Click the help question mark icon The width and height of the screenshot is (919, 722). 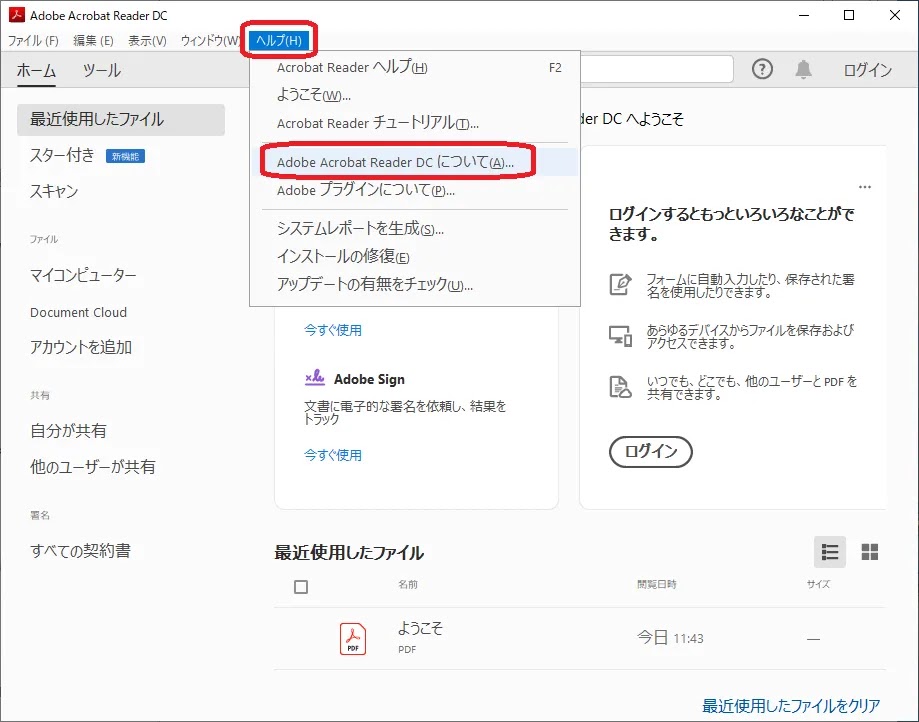pyautogui.click(x=762, y=70)
